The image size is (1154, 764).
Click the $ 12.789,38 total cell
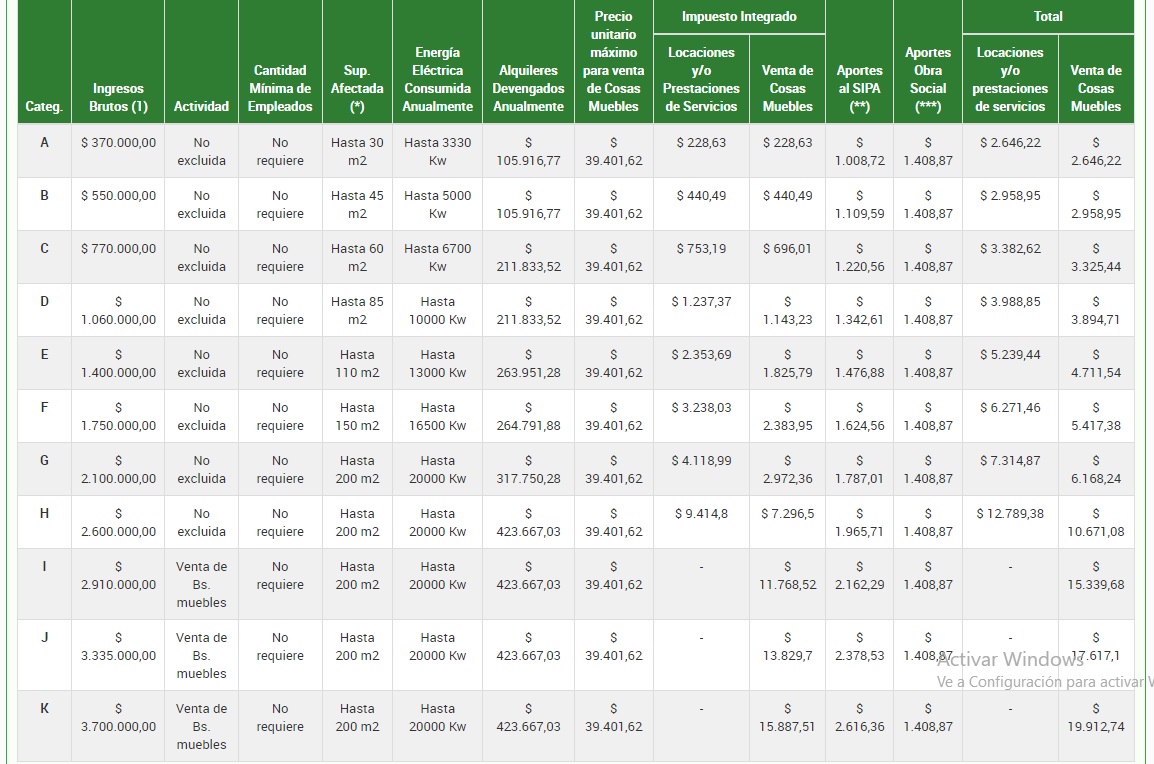[1010, 514]
